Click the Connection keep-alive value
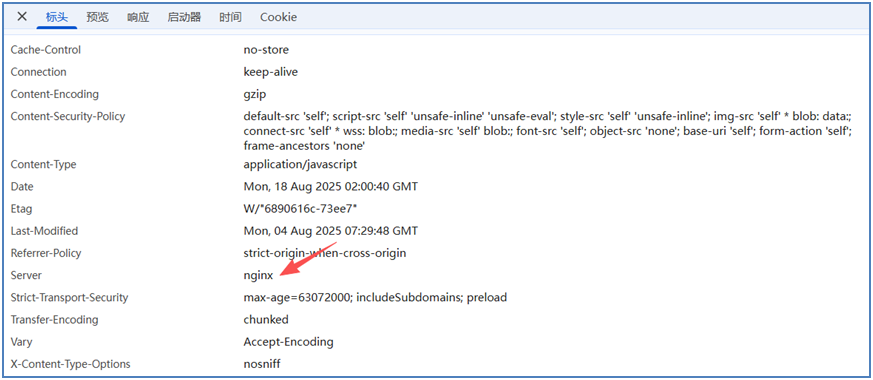Screen dimensions: 873x380 click(271, 72)
